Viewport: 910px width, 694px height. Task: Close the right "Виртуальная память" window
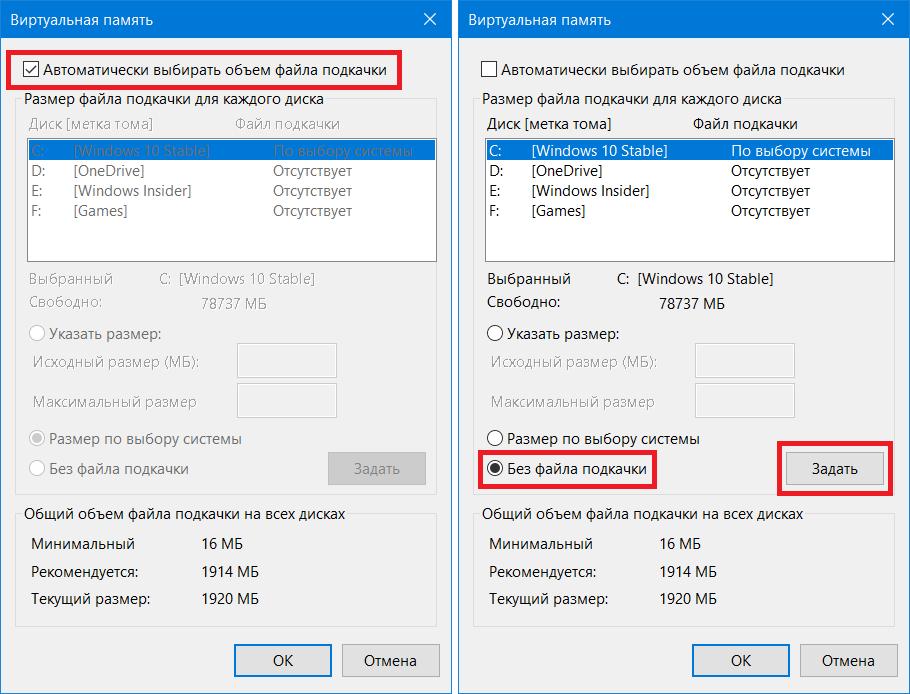(888, 19)
